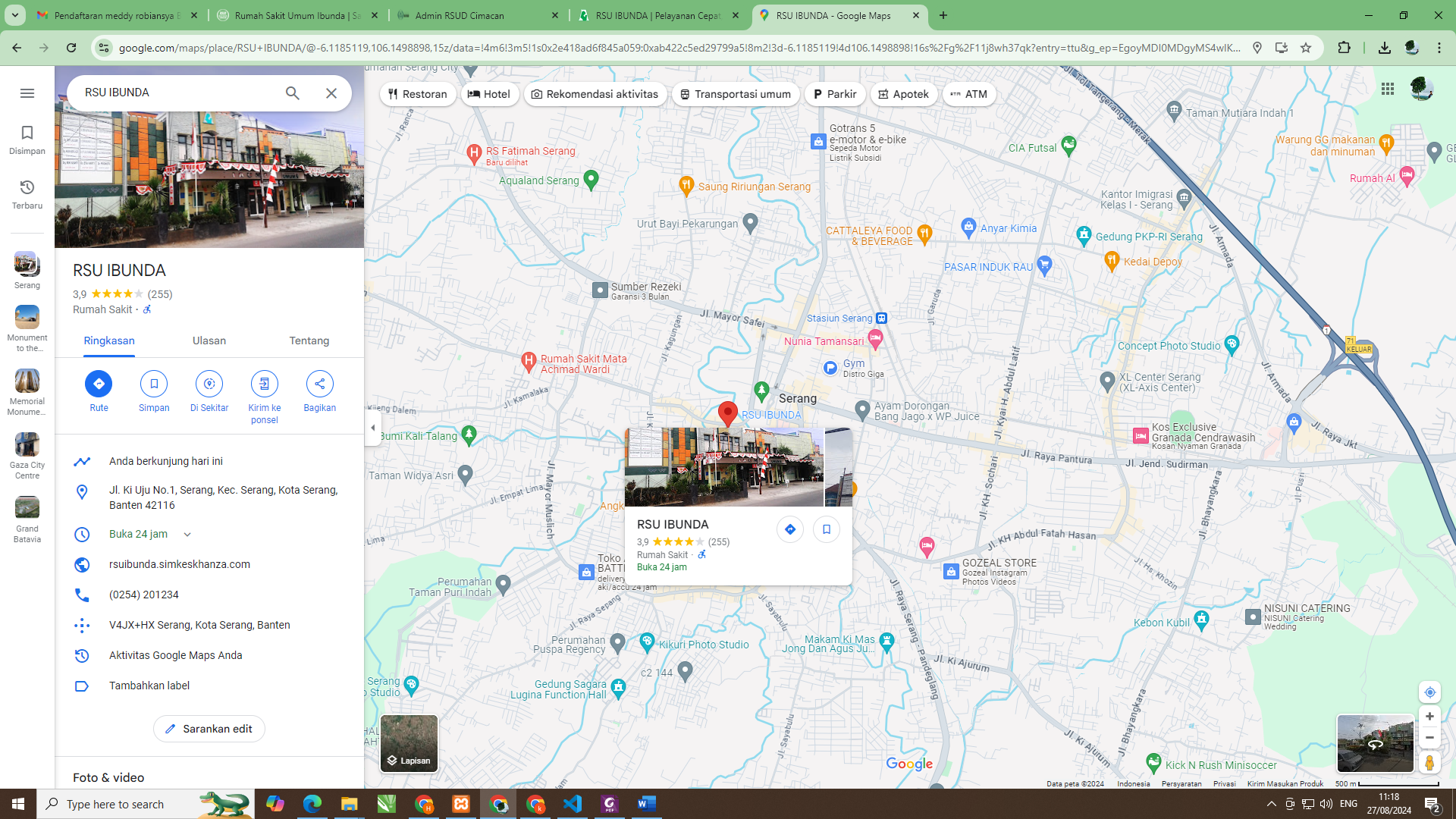Open Terbaru recent places

pos(27,195)
